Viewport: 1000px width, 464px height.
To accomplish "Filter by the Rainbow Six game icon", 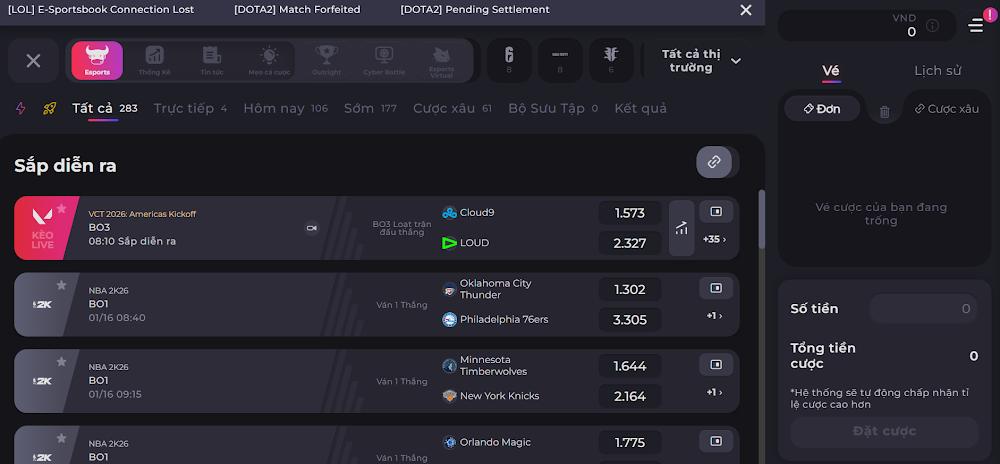I will point(509,61).
